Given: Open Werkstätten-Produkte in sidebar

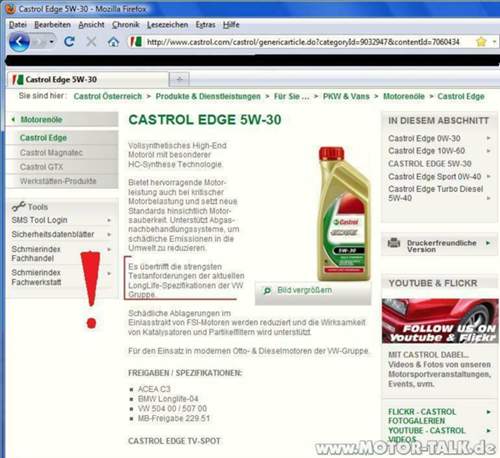Looking at the screenshot, I should (x=58, y=181).
